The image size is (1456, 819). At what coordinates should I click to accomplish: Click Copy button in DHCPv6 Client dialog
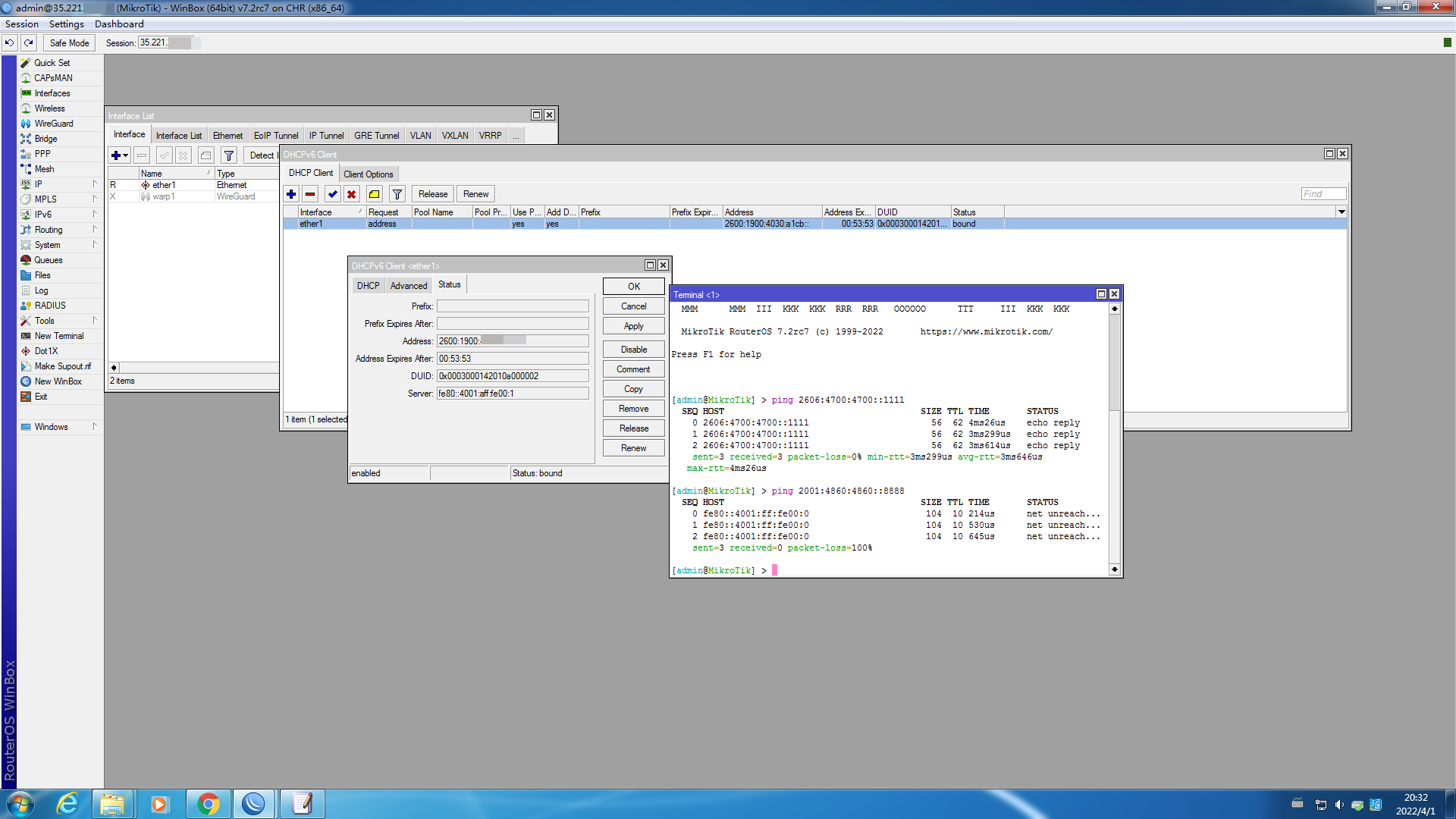(x=634, y=389)
